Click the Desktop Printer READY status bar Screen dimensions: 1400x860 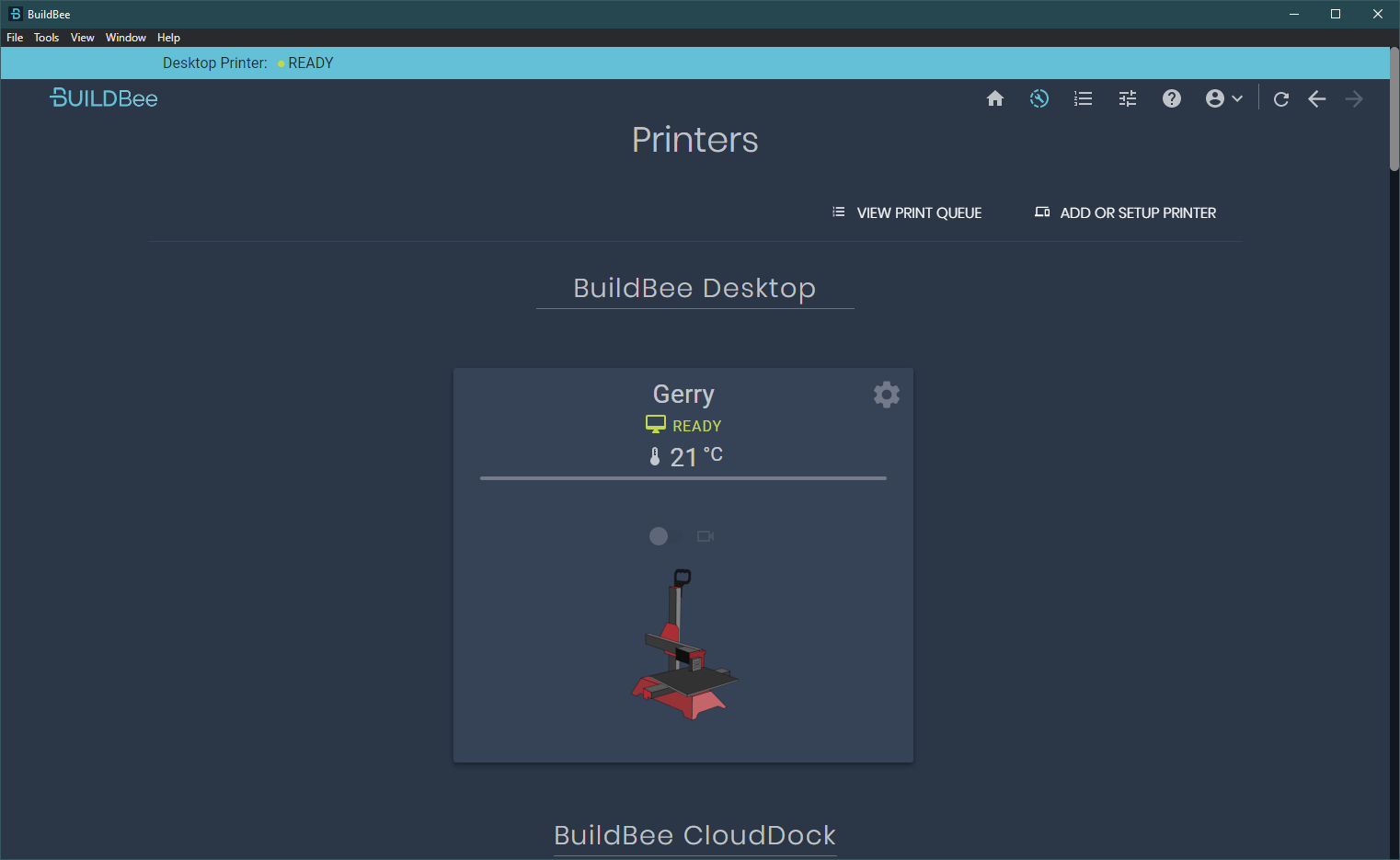click(x=694, y=63)
